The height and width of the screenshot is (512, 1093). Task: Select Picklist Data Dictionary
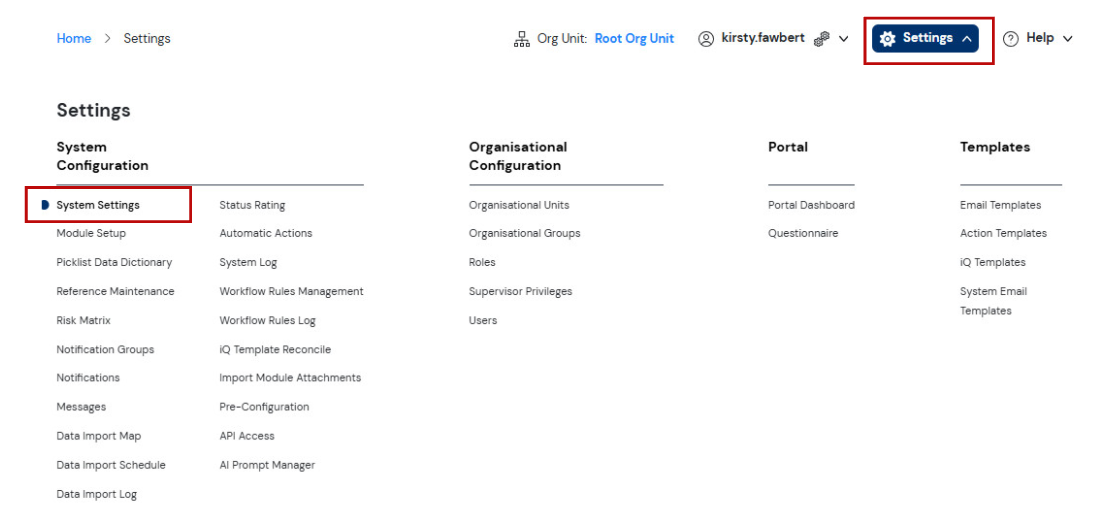click(x=114, y=262)
